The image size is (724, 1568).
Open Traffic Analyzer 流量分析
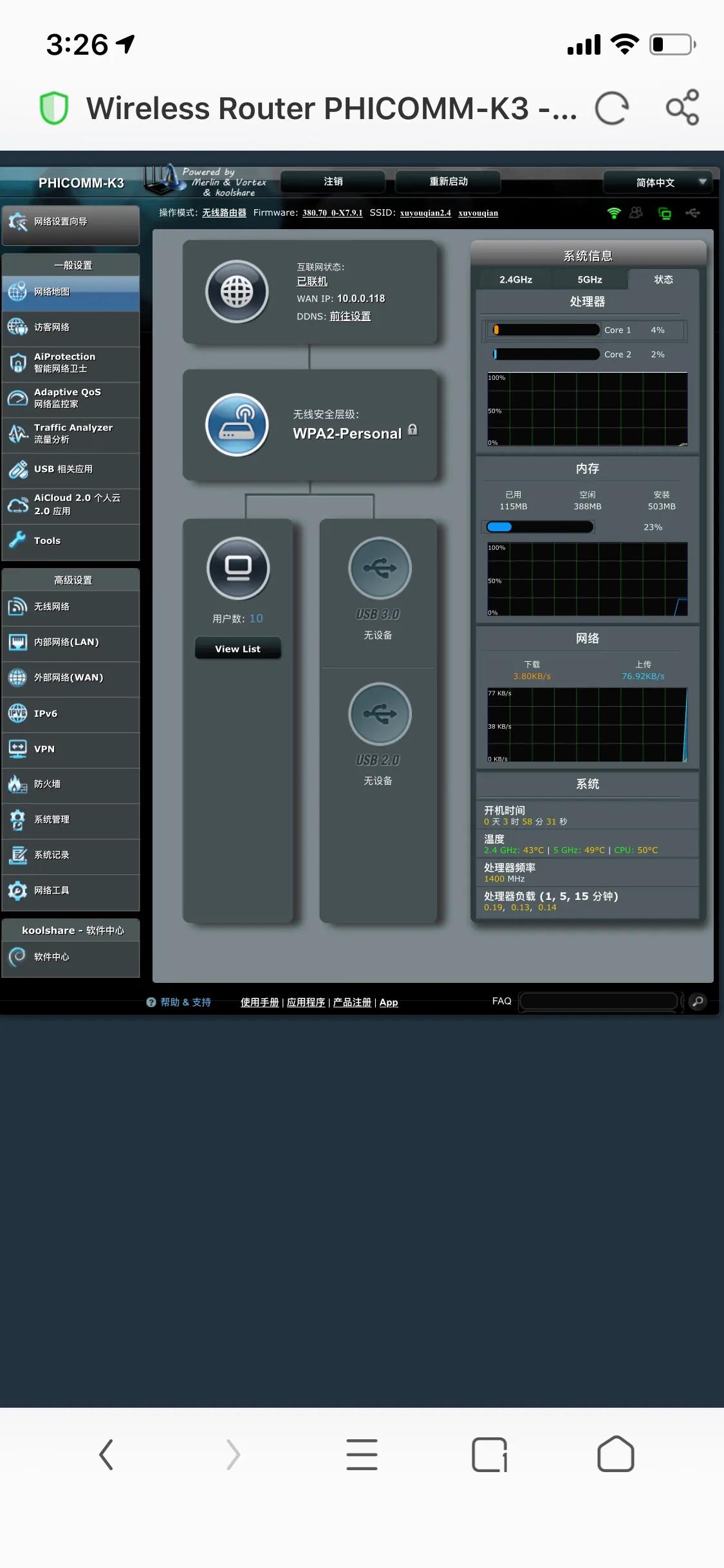[71, 434]
